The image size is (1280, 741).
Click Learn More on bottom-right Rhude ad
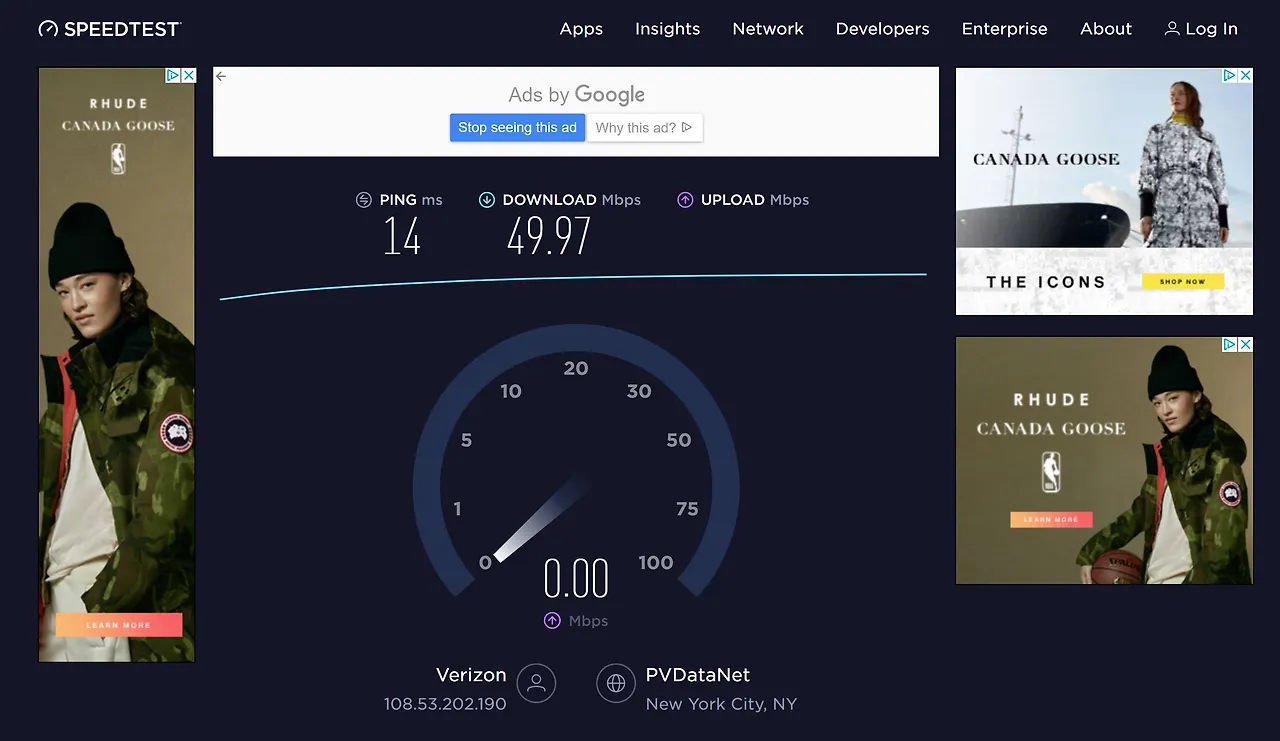[1051, 519]
